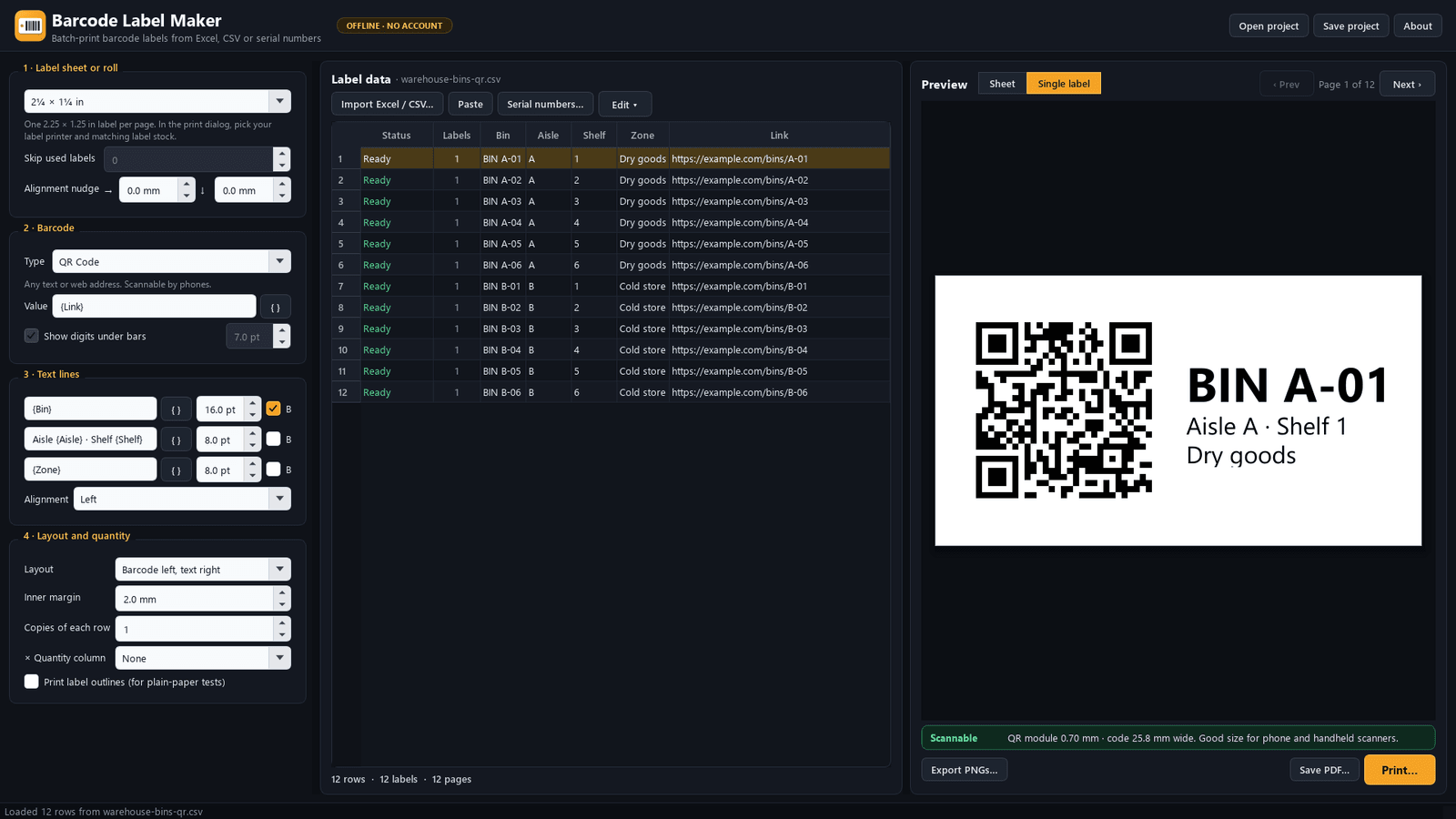The height and width of the screenshot is (819, 1456).
Task: Click Save PDF button
Action: [x=1324, y=770]
